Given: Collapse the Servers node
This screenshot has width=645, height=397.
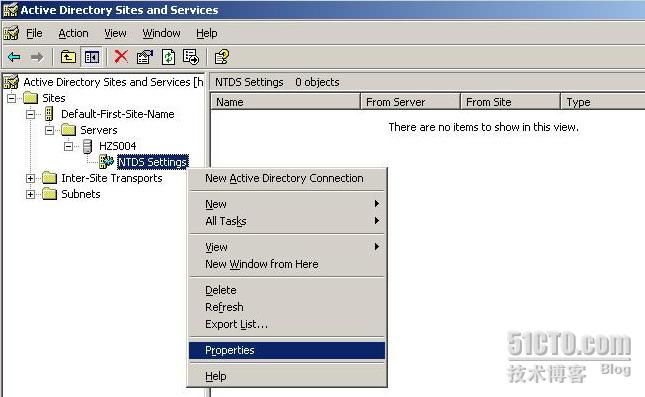Looking at the screenshot, I should 49,130.
